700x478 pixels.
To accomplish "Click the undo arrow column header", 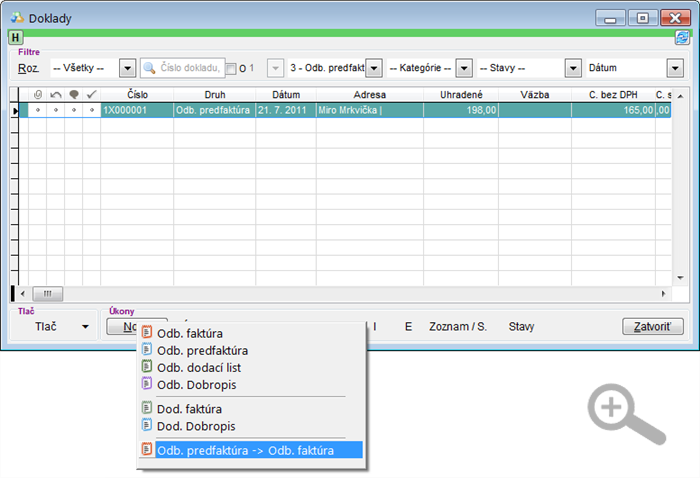I will tap(56, 94).
